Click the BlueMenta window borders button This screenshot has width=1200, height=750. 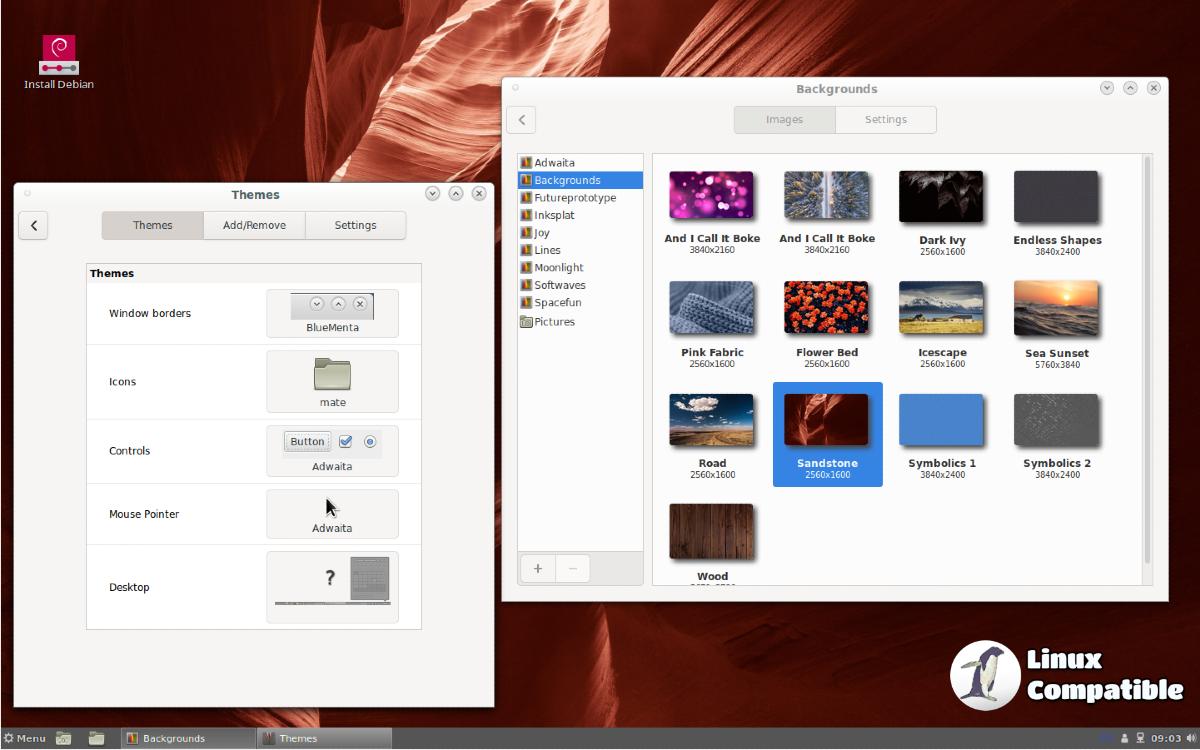(x=332, y=313)
